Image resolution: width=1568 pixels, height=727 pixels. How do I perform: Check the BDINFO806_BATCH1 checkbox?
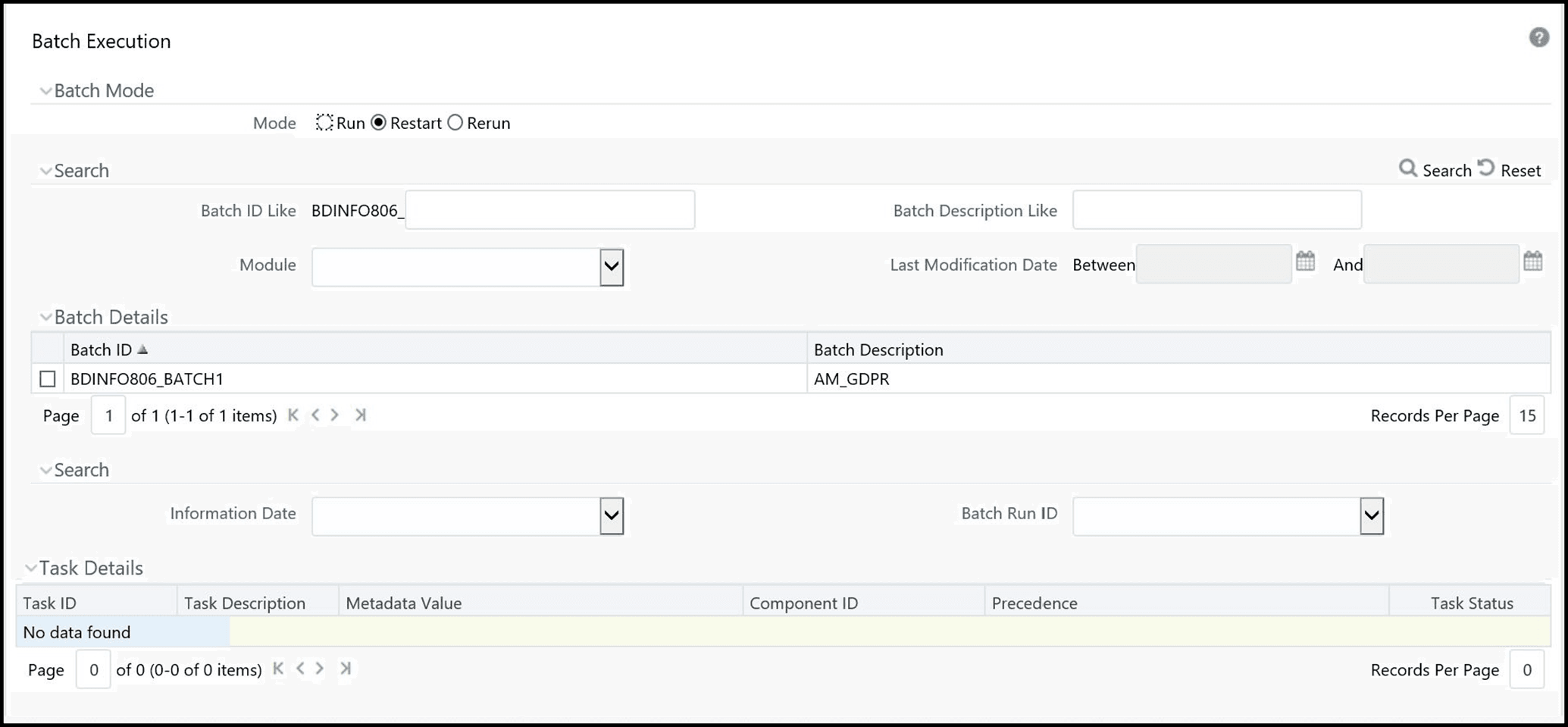[x=48, y=378]
